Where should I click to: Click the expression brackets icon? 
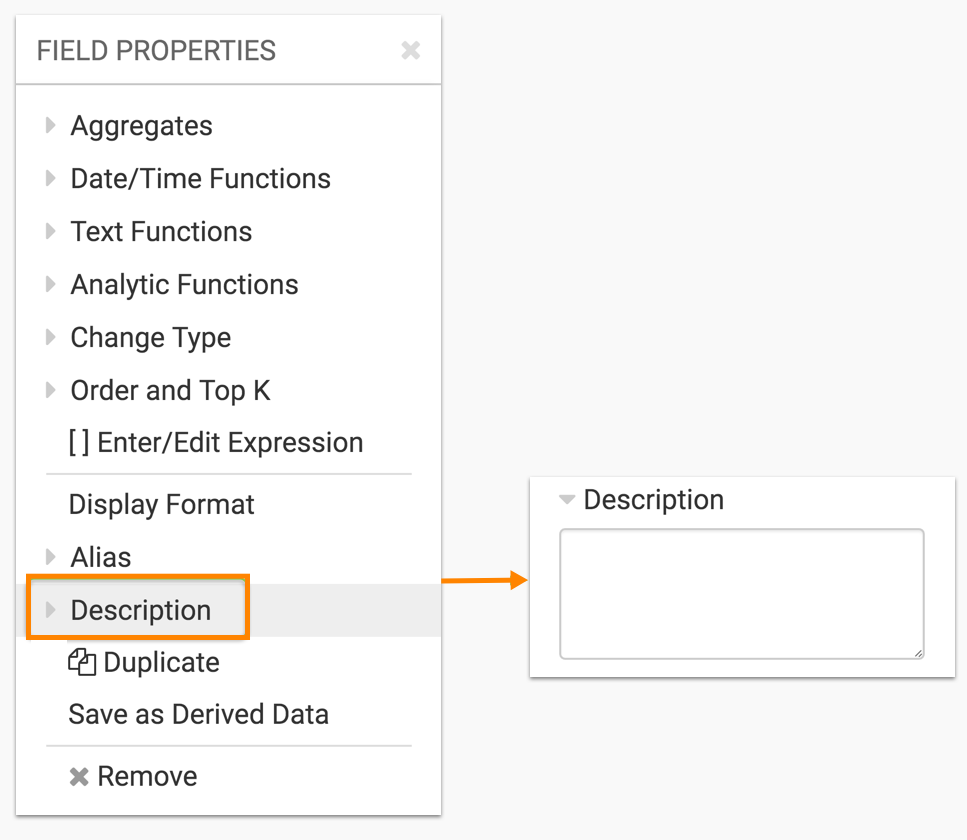[x=79, y=443]
